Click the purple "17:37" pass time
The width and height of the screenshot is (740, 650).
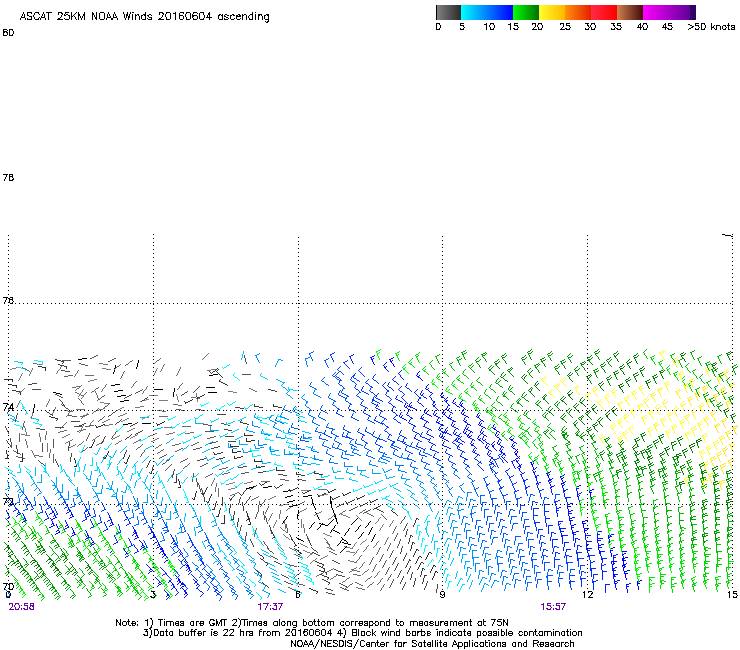270,607
